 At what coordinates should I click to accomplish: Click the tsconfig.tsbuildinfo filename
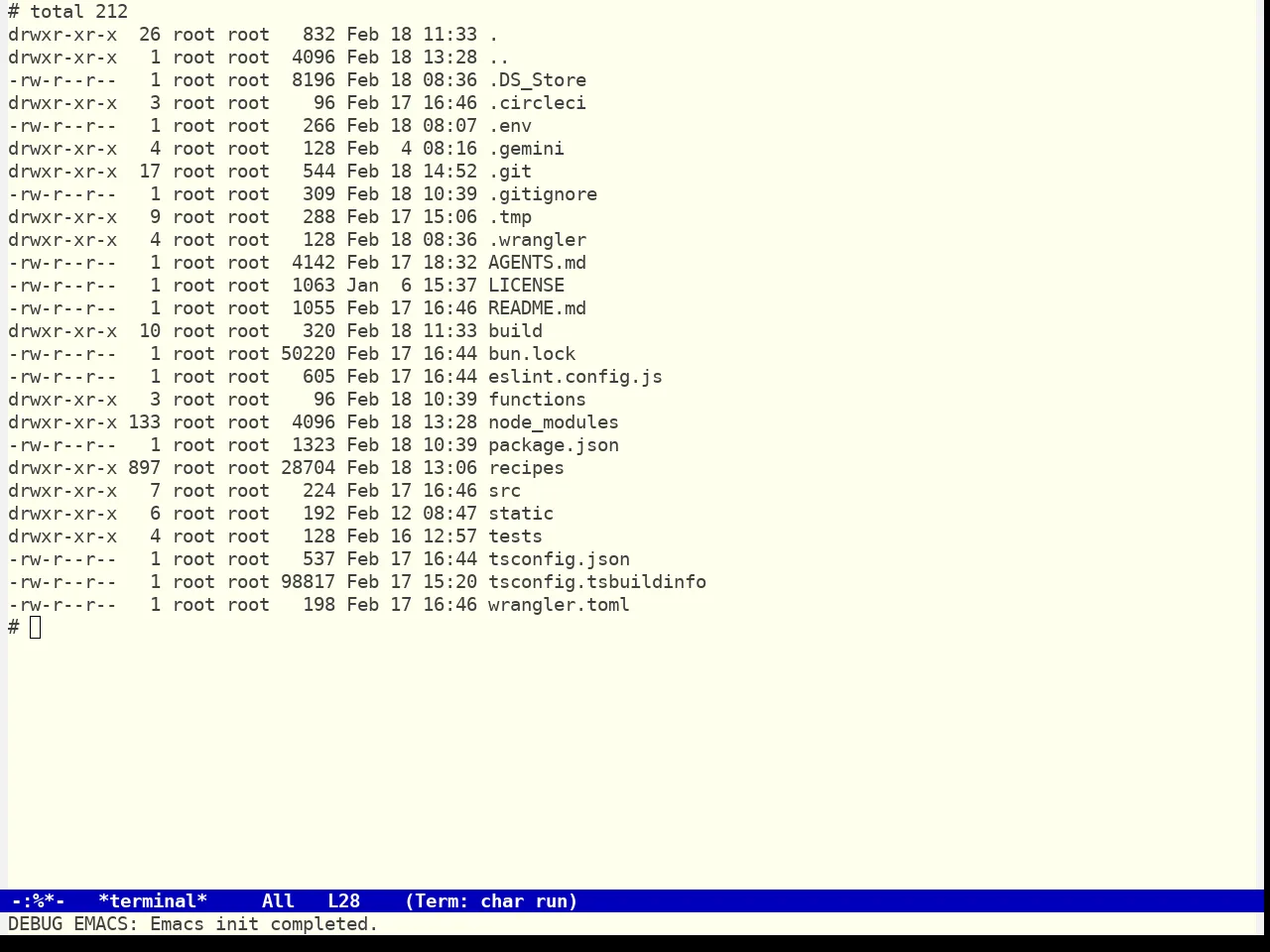[597, 582]
